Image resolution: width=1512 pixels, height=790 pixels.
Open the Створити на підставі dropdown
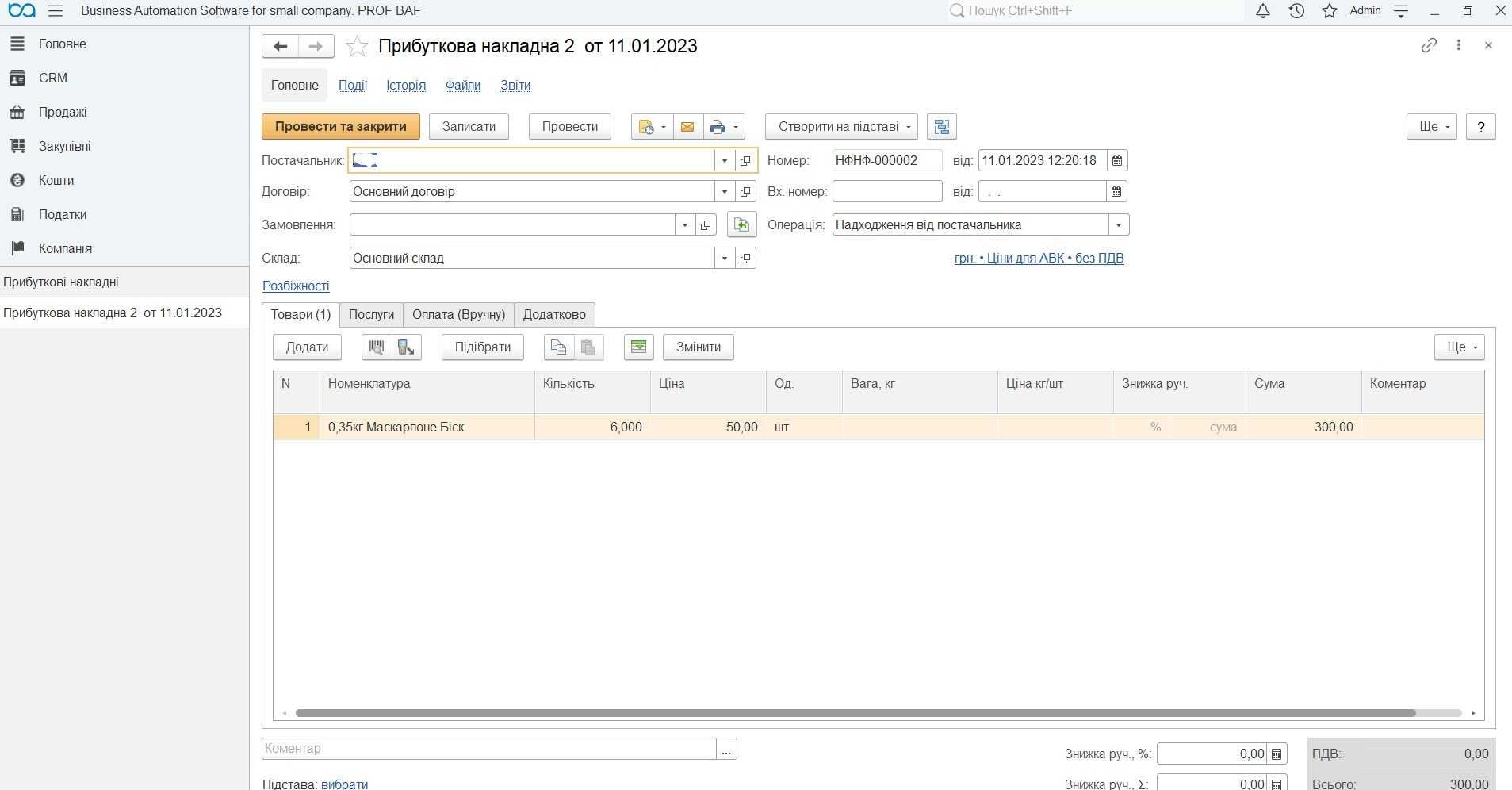click(841, 127)
